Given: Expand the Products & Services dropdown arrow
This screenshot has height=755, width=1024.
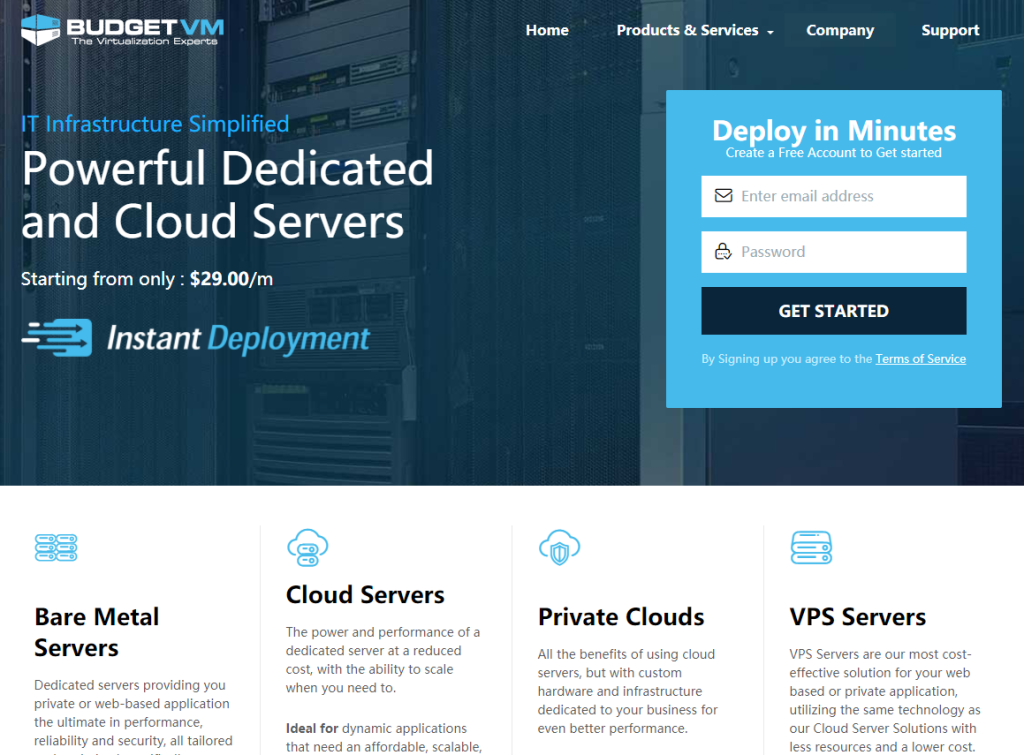Looking at the screenshot, I should pos(770,32).
